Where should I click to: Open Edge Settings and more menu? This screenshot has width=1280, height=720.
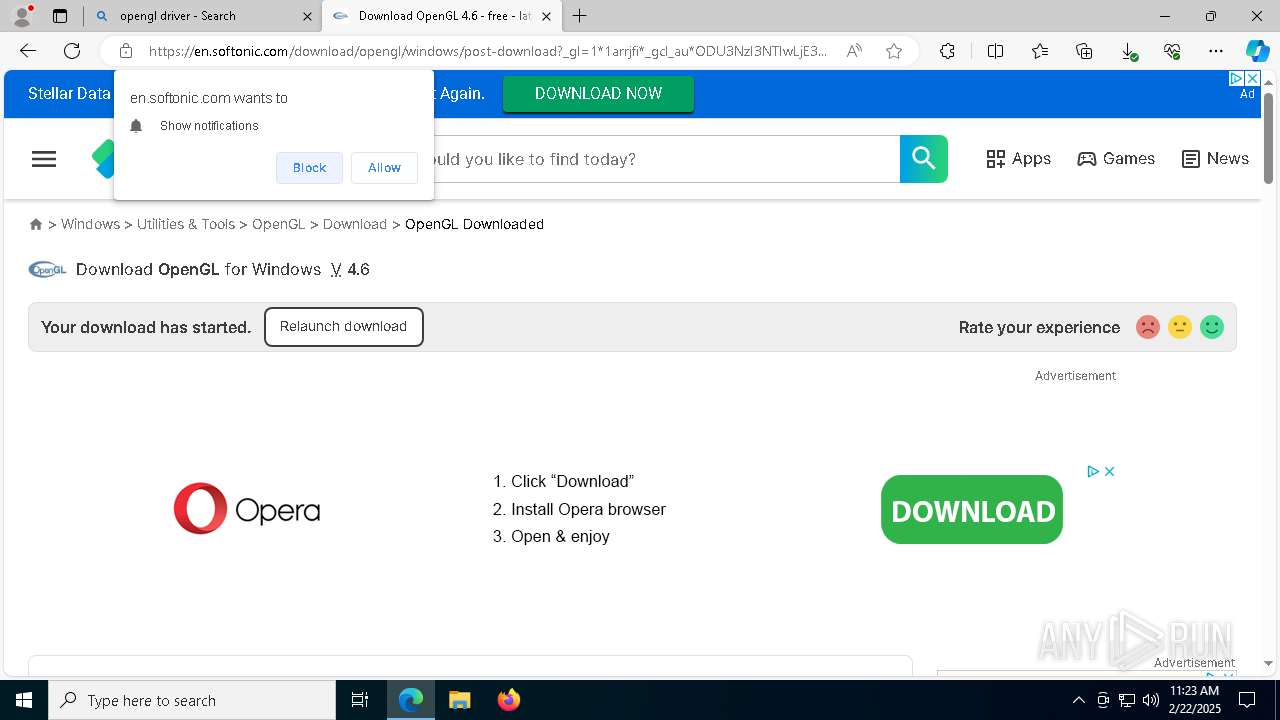click(1216, 51)
